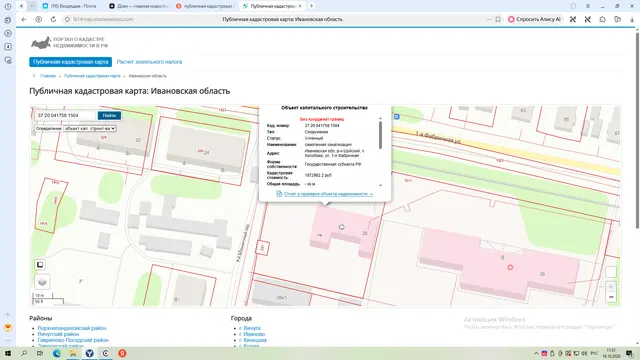Open 'Расчет земельного налога' nav item

coord(149,62)
